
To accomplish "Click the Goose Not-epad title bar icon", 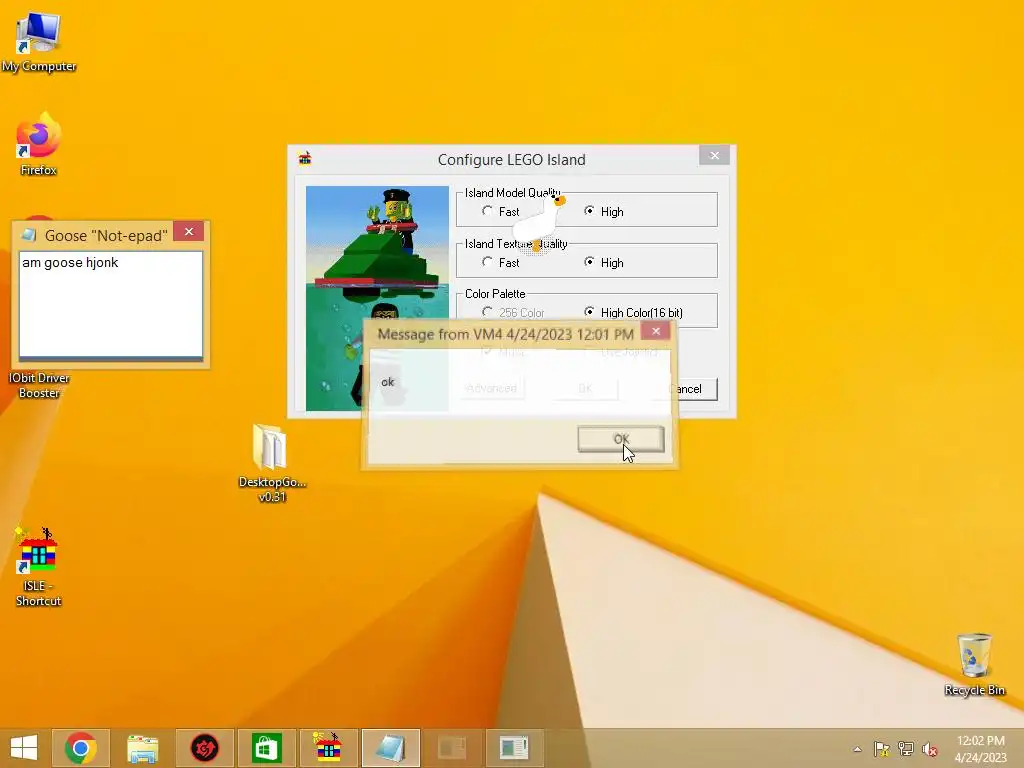I will click(29, 235).
